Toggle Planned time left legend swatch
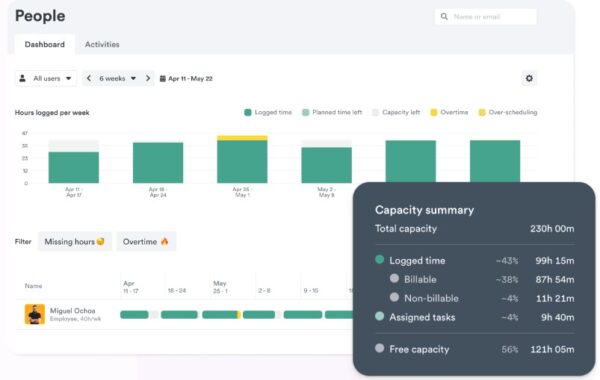The image size is (600, 380). tap(305, 113)
